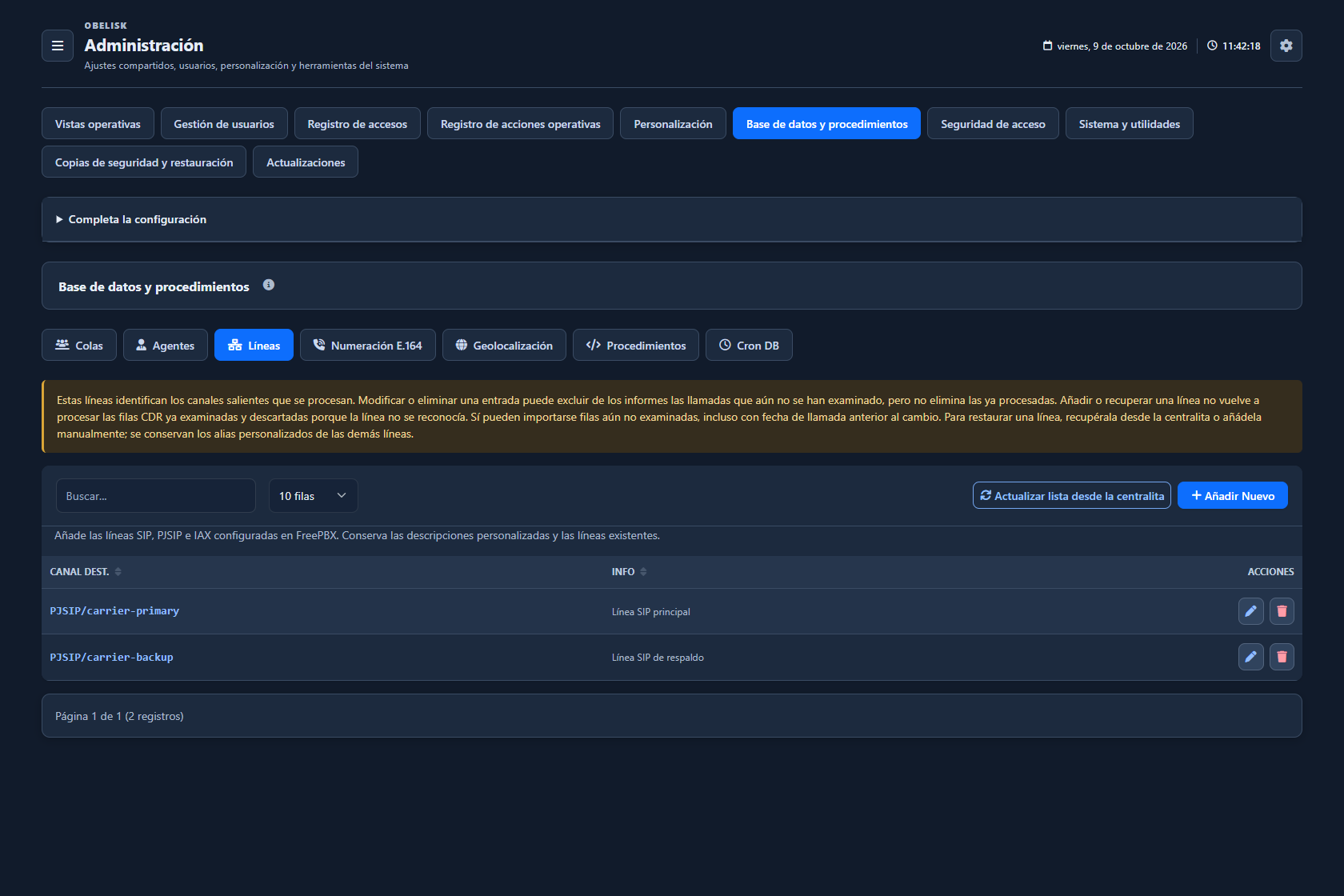This screenshot has height=896, width=1344.
Task: Click PJSIP/carrier-backup channel text
Action: click(x=111, y=657)
